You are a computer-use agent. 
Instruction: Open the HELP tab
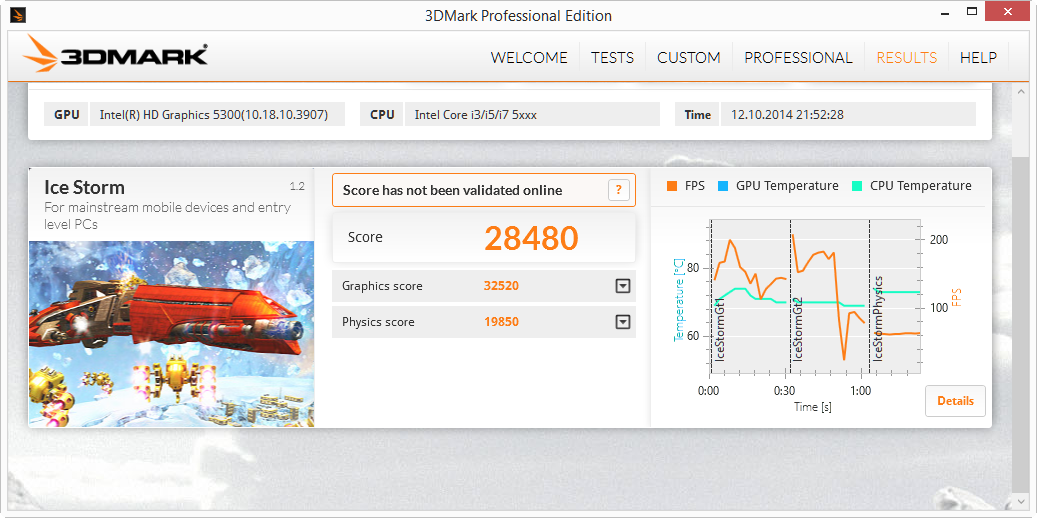coord(978,58)
